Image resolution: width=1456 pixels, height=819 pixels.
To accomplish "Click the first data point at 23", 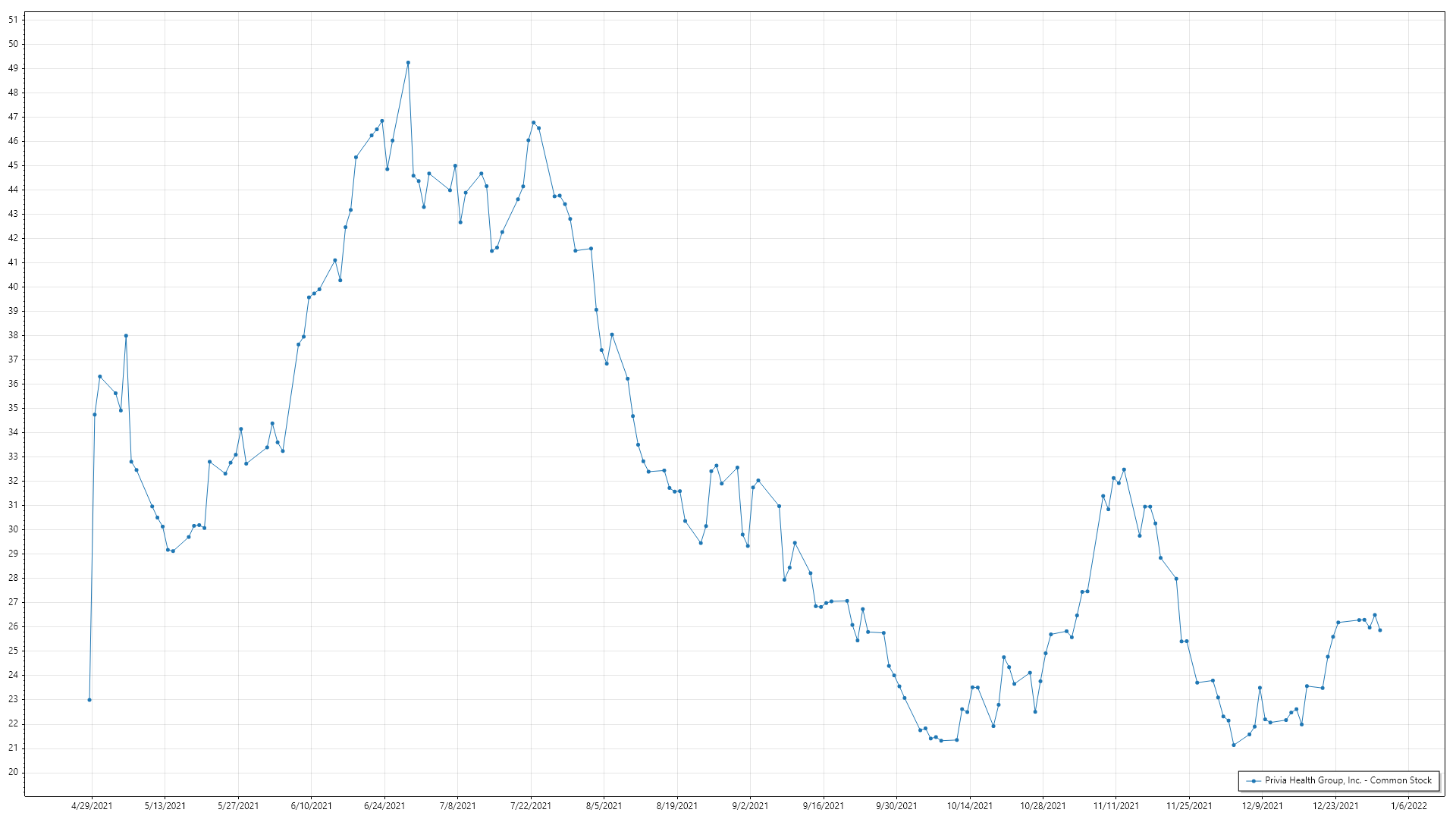I will 89,700.
